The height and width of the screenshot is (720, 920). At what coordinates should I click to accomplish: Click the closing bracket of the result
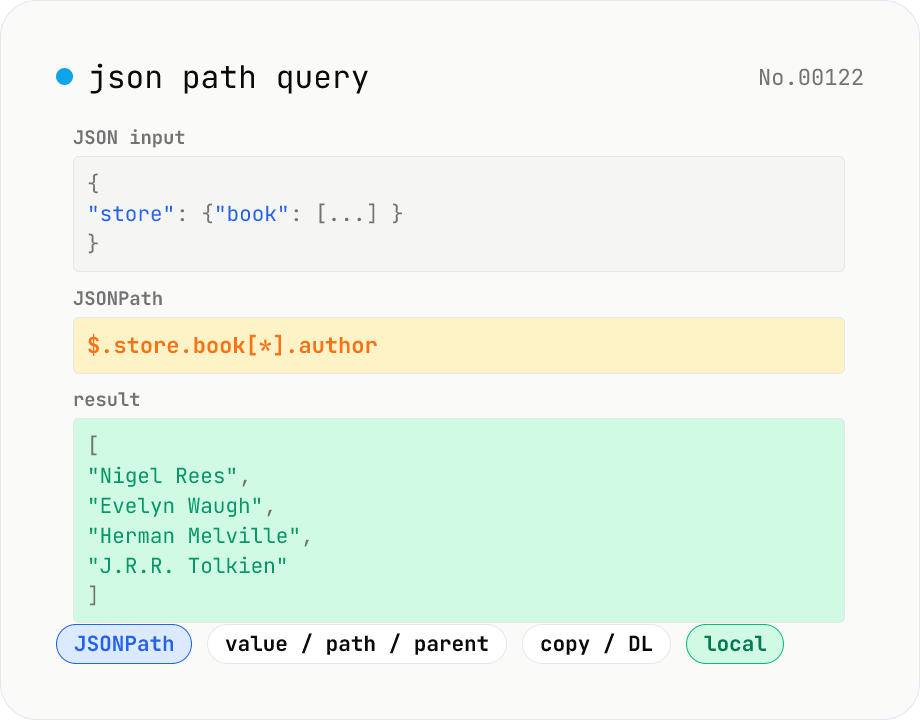click(93, 595)
